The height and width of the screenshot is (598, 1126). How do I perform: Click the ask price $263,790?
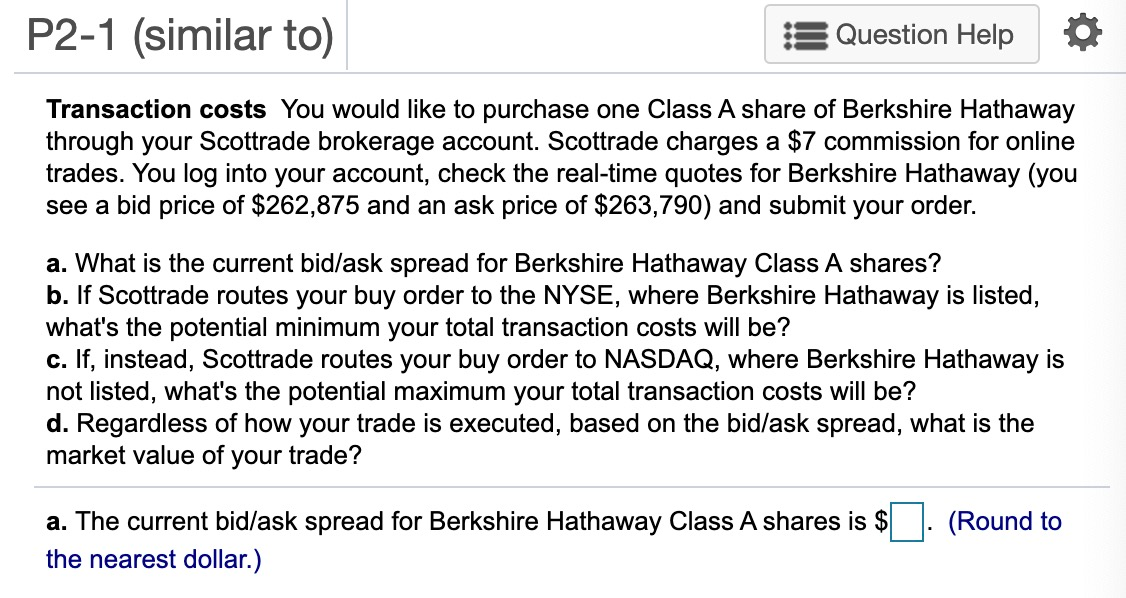[x=648, y=205]
